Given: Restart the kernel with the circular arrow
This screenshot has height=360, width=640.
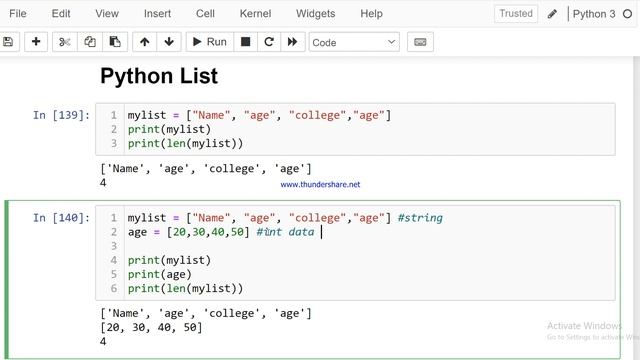Looking at the screenshot, I should point(269,42).
